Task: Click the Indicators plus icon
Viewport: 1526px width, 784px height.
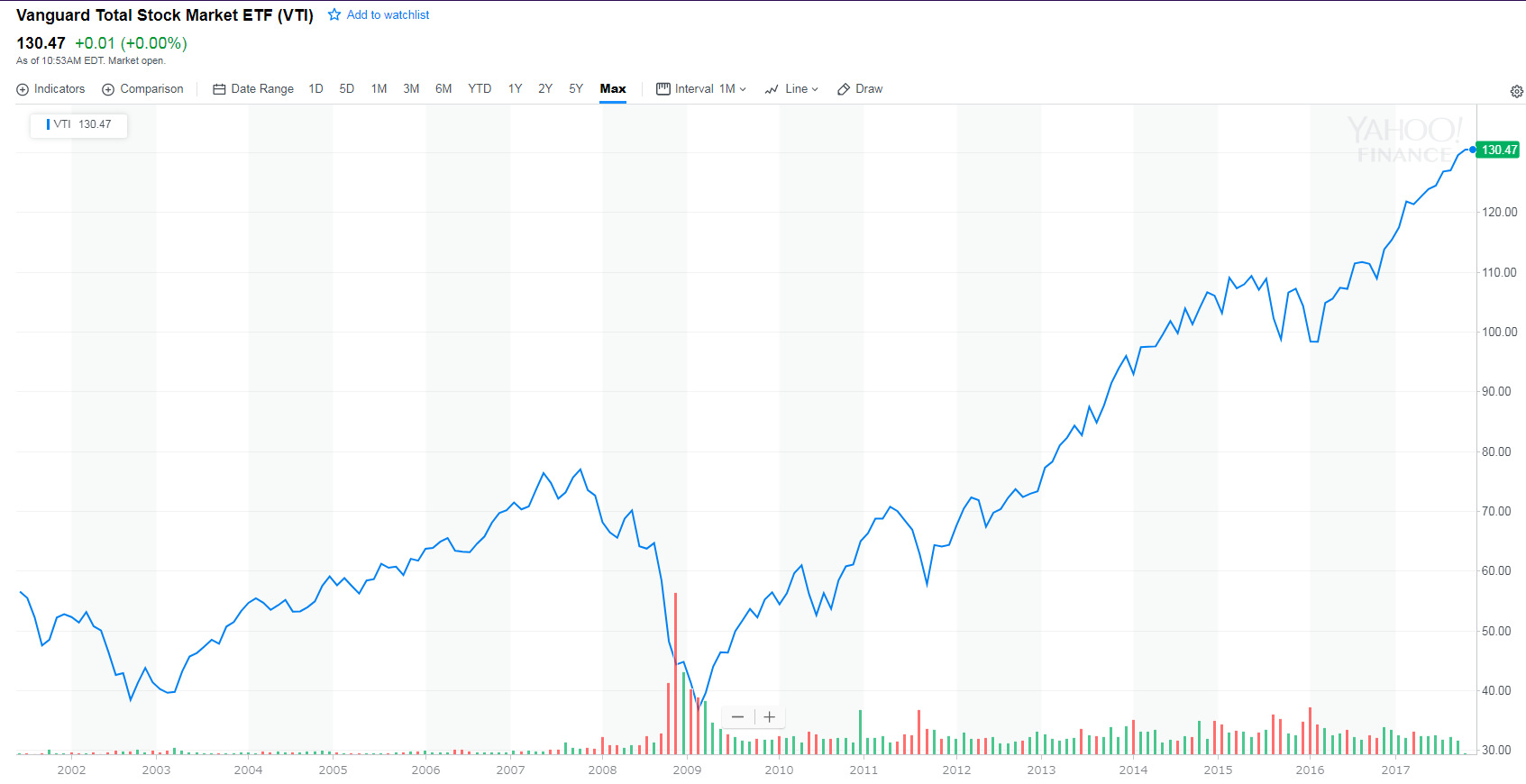Action: [23, 89]
